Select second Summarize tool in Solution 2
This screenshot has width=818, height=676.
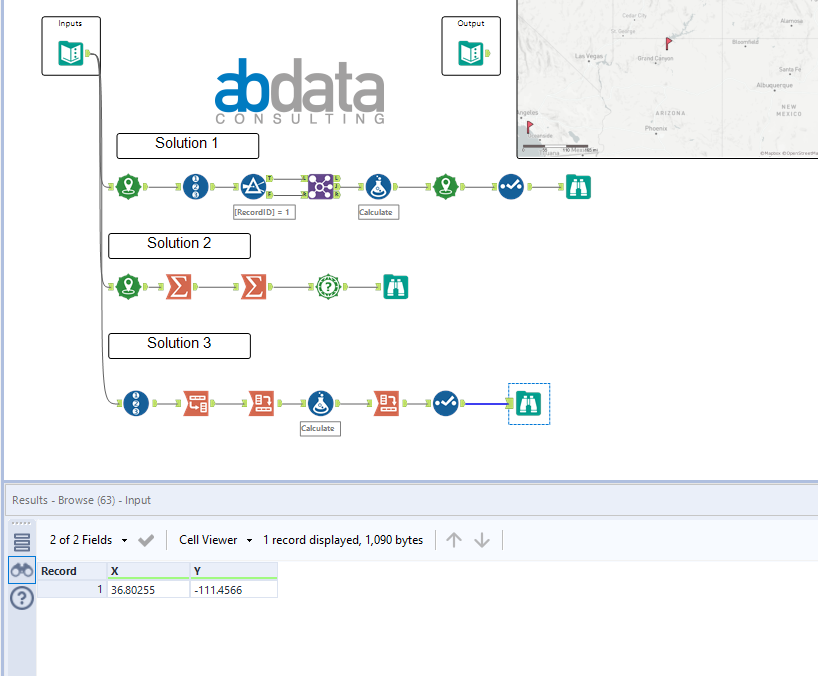(254, 287)
